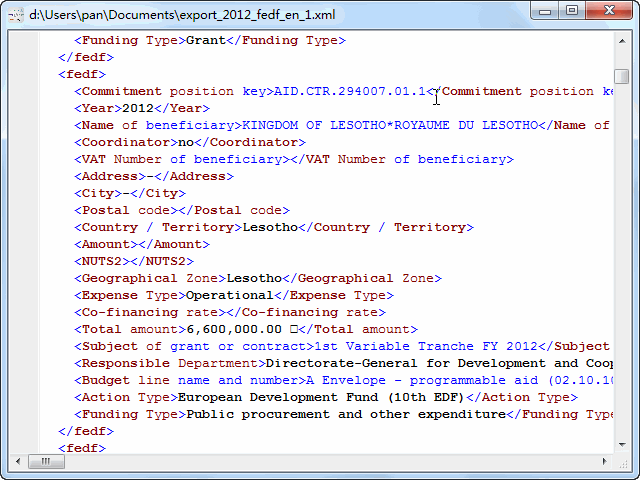Click the Geographical Zone value Lesotho
Viewport: 640px width, 480px height.
[x=254, y=278]
